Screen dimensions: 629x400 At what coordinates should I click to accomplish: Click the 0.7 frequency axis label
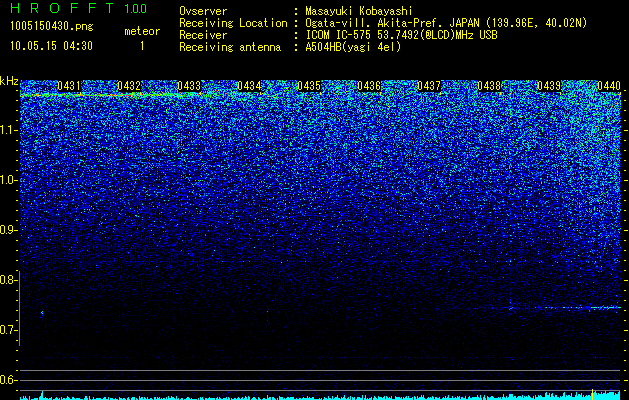click(8, 330)
